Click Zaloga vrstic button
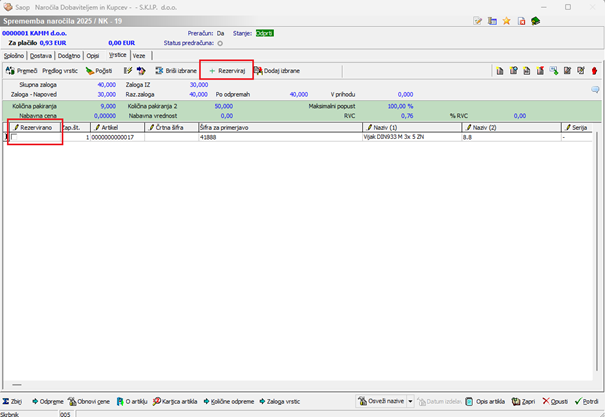Screen dimensions: 605x417 (x=280, y=402)
